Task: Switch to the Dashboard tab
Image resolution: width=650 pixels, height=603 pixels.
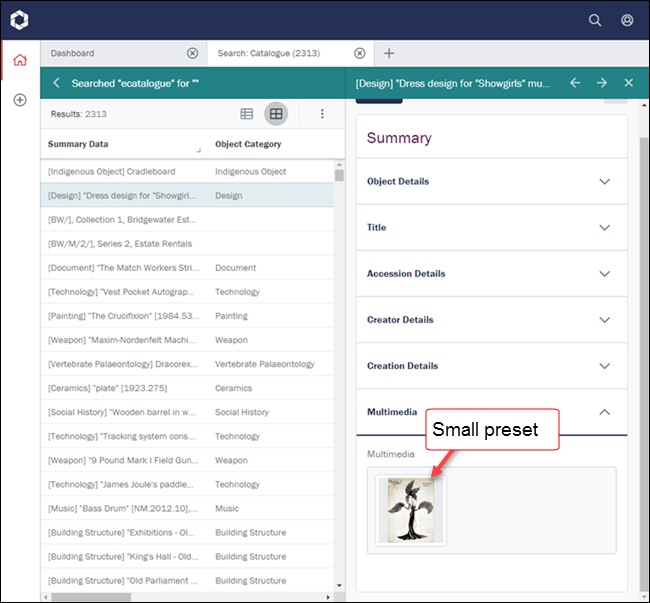Action: click(110, 53)
